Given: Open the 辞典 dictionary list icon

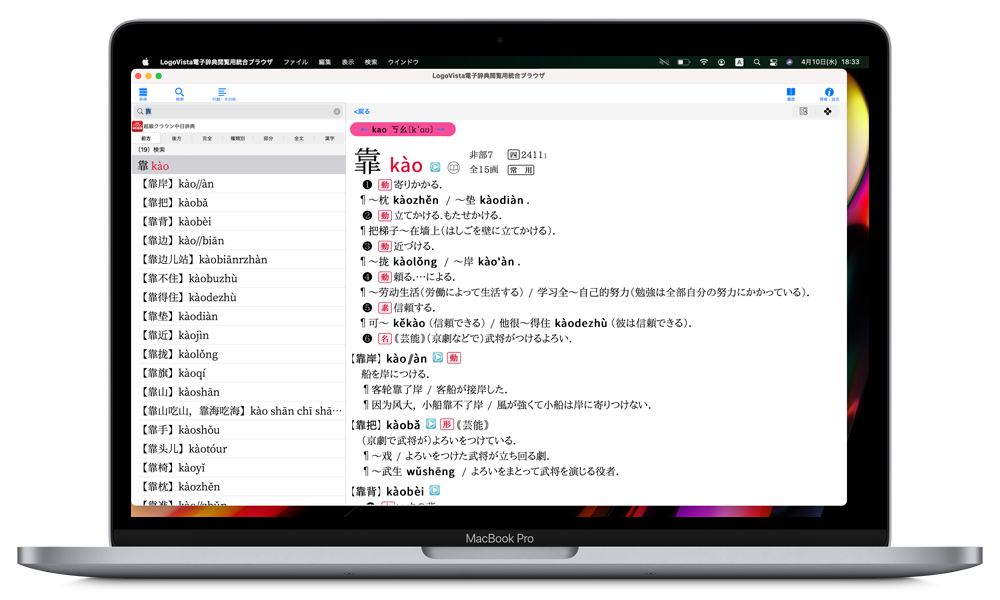Looking at the screenshot, I should [x=143, y=93].
